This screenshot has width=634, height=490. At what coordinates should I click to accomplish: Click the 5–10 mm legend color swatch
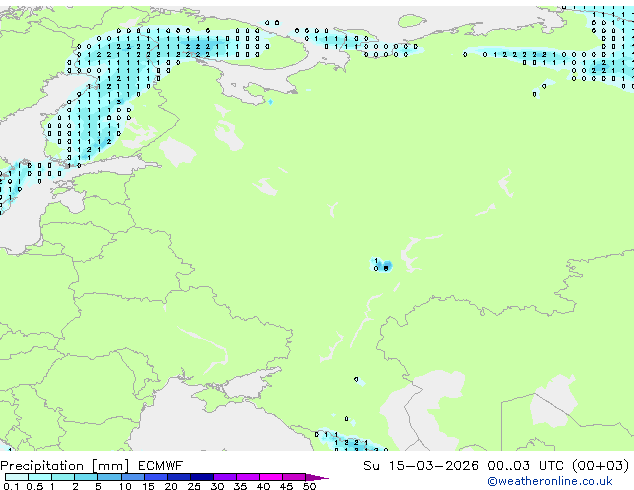click(x=109, y=477)
